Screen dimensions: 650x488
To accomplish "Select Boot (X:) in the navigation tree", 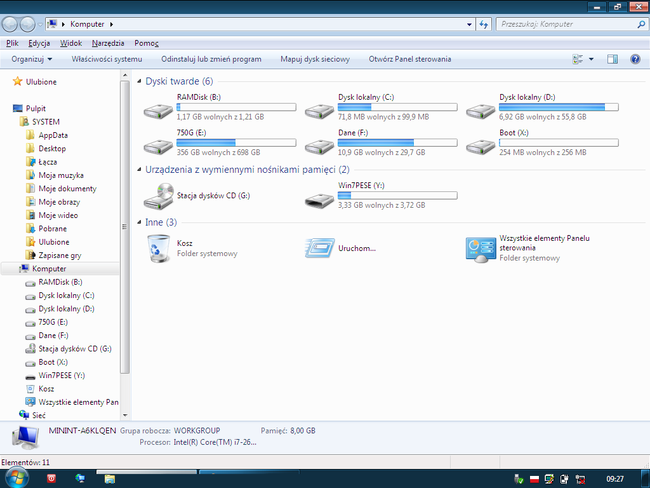I will coord(53,362).
